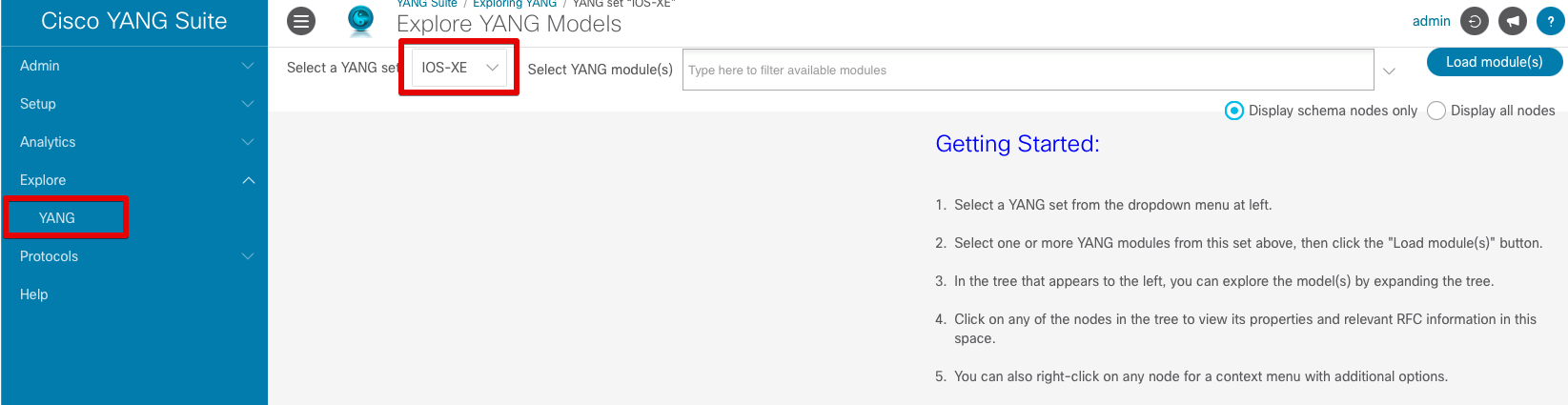Toggle the hamburger menu icon
Screen dimensions: 1568x405
pyautogui.click(x=301, y=21)
